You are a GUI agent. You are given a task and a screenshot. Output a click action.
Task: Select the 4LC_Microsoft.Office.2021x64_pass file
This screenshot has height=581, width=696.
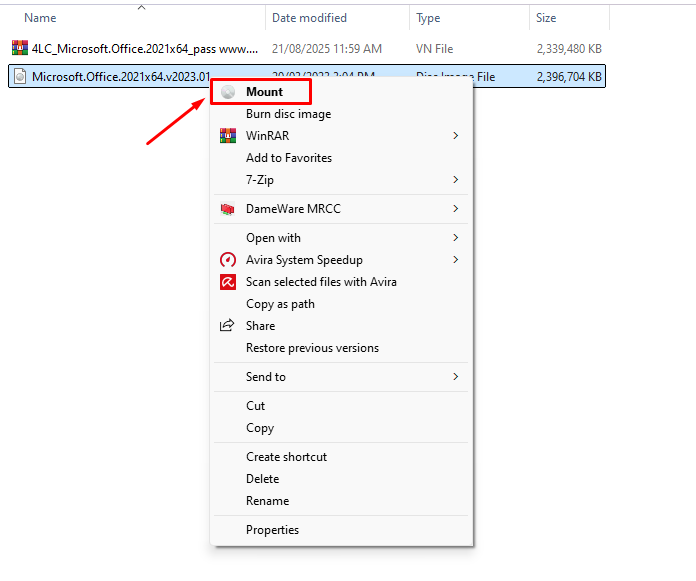[x=145, y=49]
